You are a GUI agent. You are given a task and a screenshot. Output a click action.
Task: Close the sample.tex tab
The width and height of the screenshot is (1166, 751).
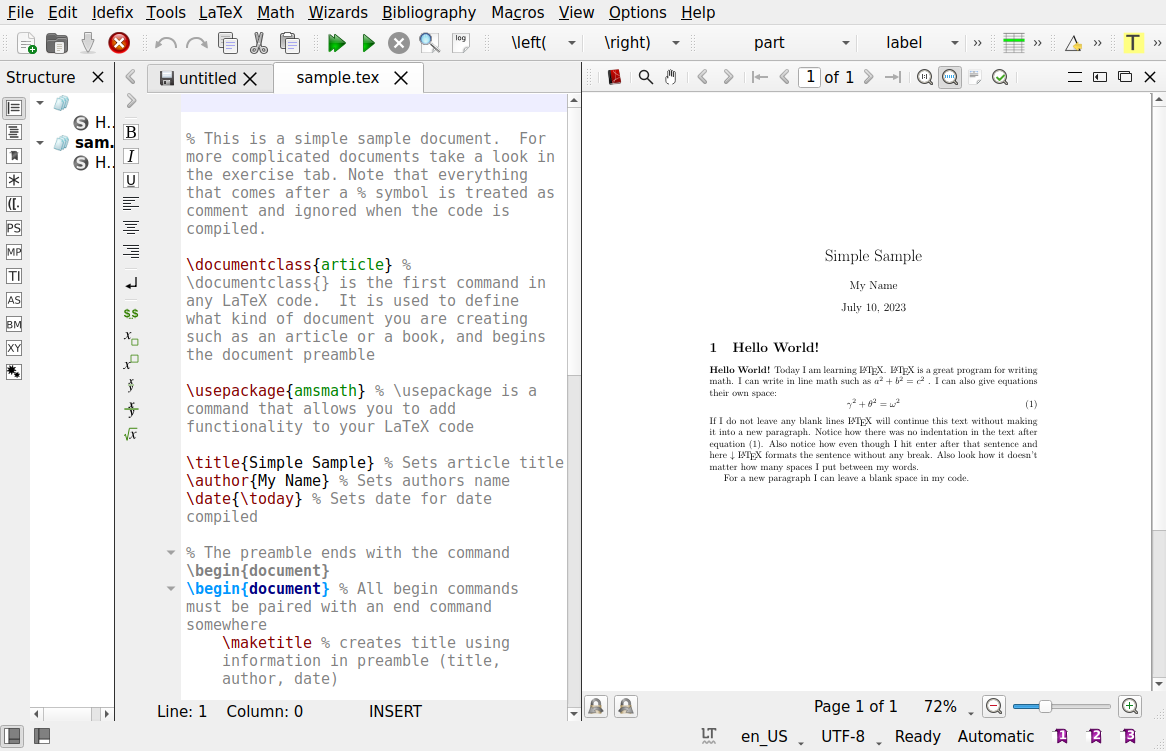[x=401, y=78]
